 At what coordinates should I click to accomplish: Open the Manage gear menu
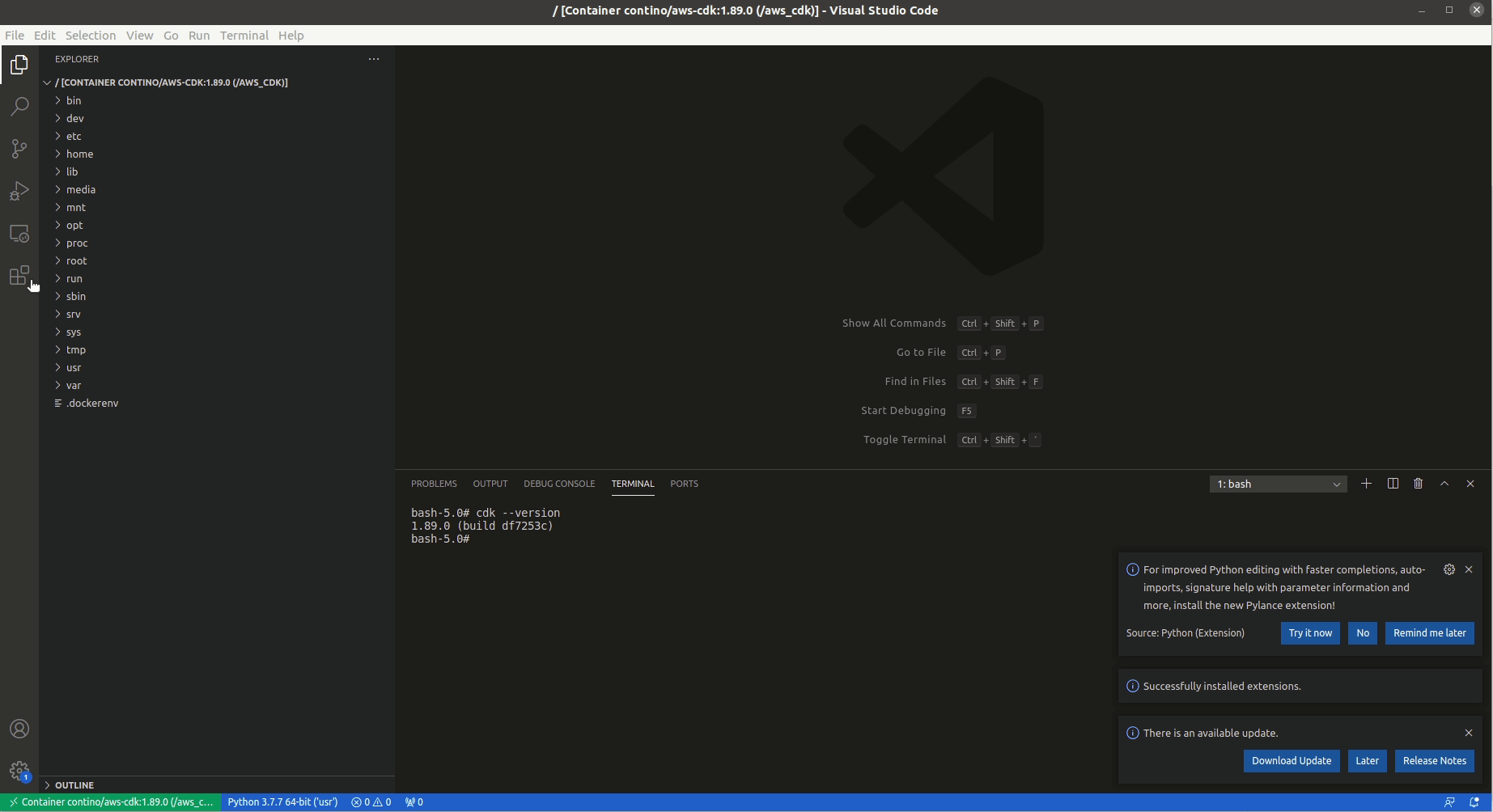click(19, 771)
